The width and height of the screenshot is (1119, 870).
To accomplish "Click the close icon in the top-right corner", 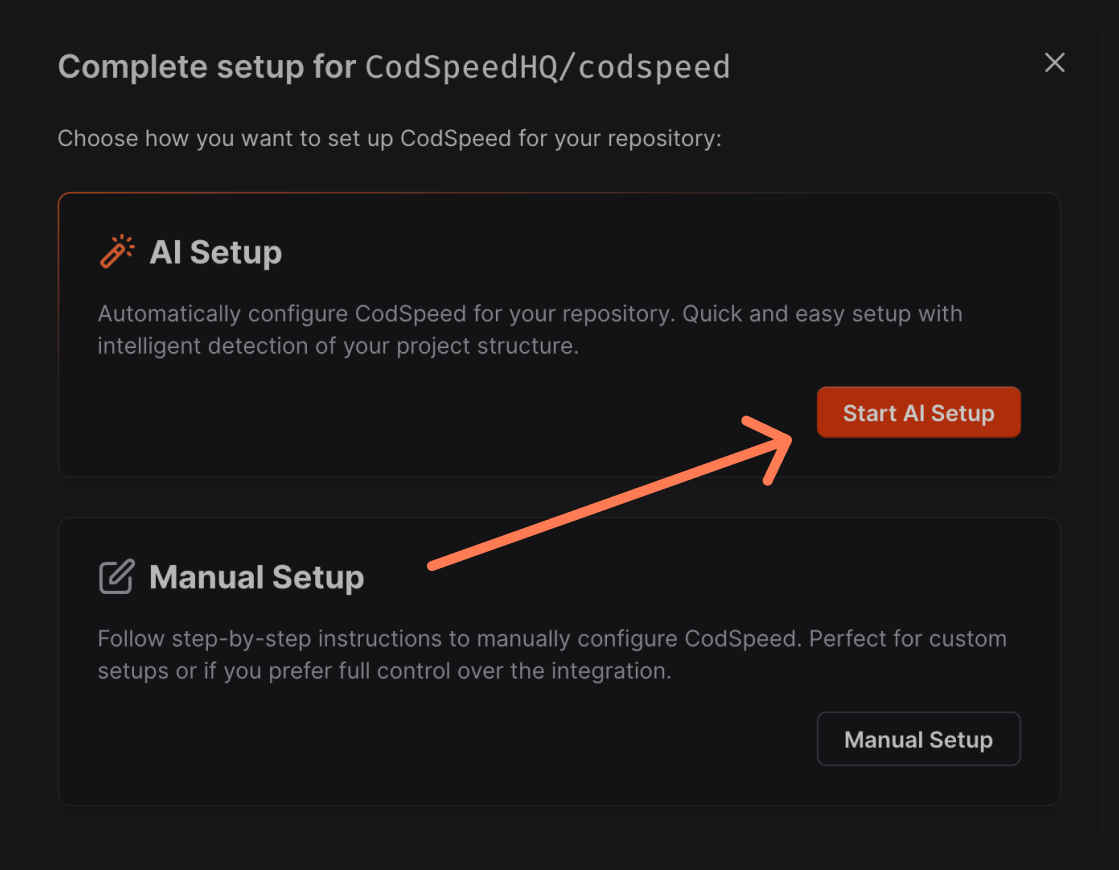I will tap(1055, 63).
